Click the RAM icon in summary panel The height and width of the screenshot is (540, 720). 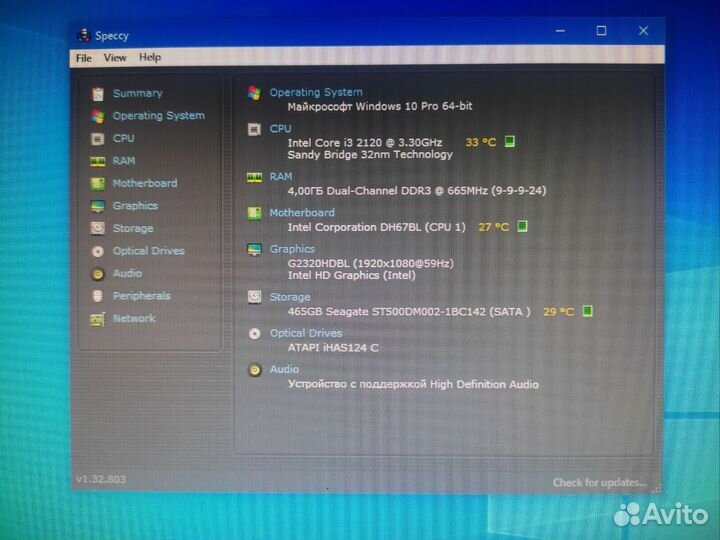tap(254, 177)
